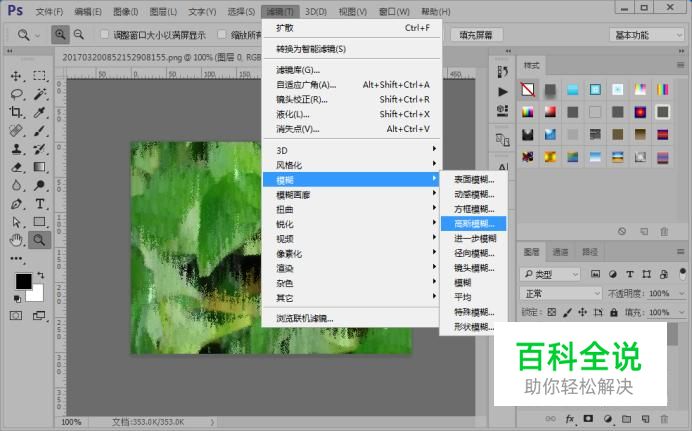The image size is (692, 431).
Task: Click the white background color swatch
Action: [37, 295]
